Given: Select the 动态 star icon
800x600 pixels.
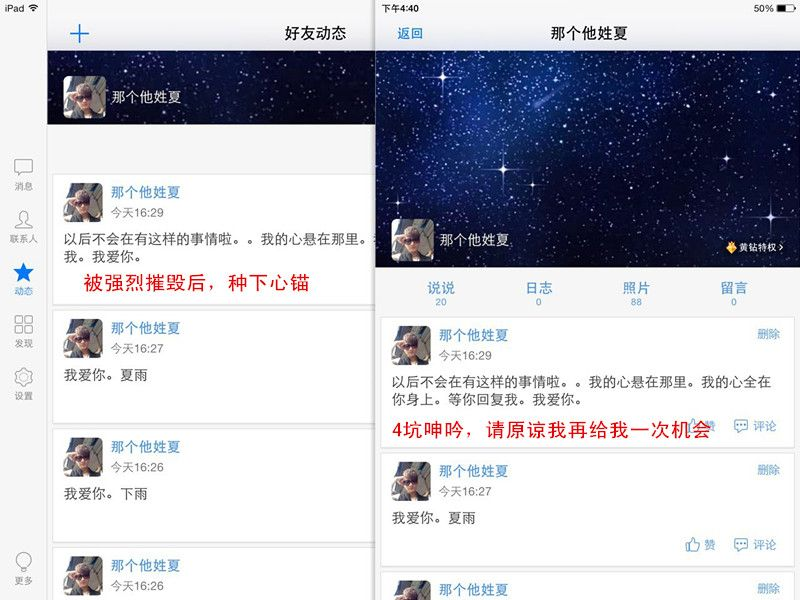Looking at the screenshot, I should pos(23,279).
